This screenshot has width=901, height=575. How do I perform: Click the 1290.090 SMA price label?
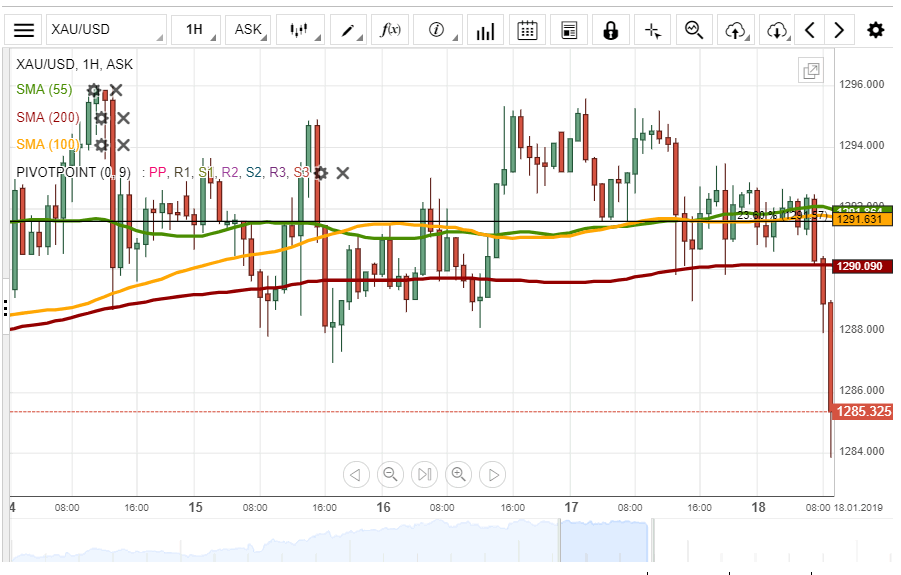[862, 267]
